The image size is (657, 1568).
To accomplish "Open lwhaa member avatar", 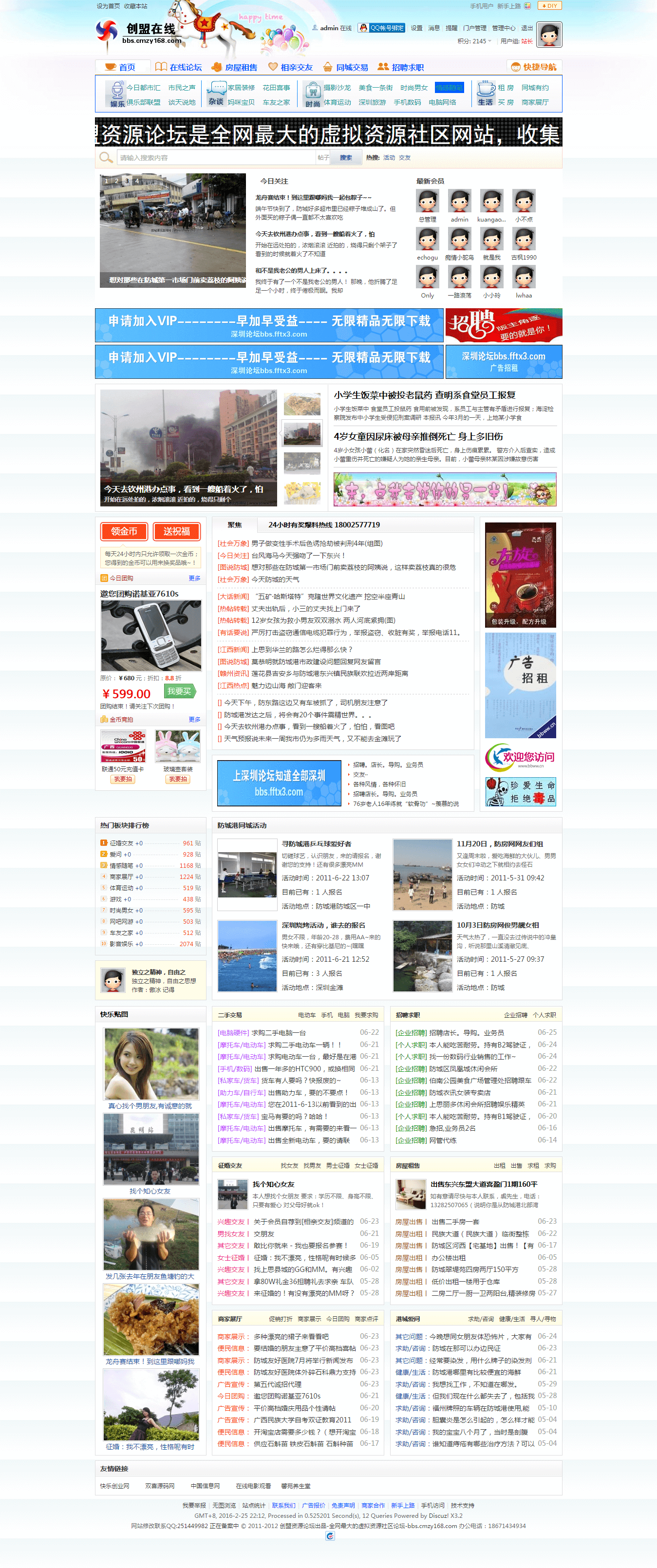I will (x=524, y=277).
